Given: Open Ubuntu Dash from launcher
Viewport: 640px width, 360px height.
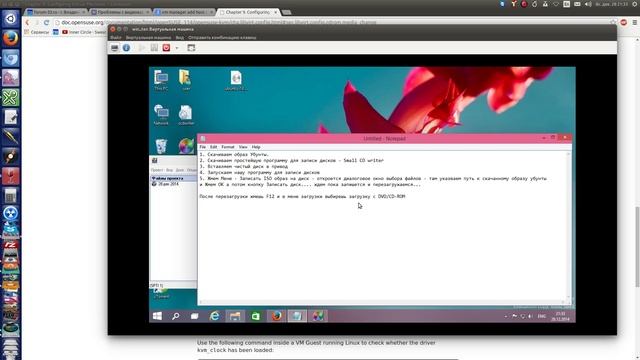Looking at the screenshot, I should click(10, 19).
